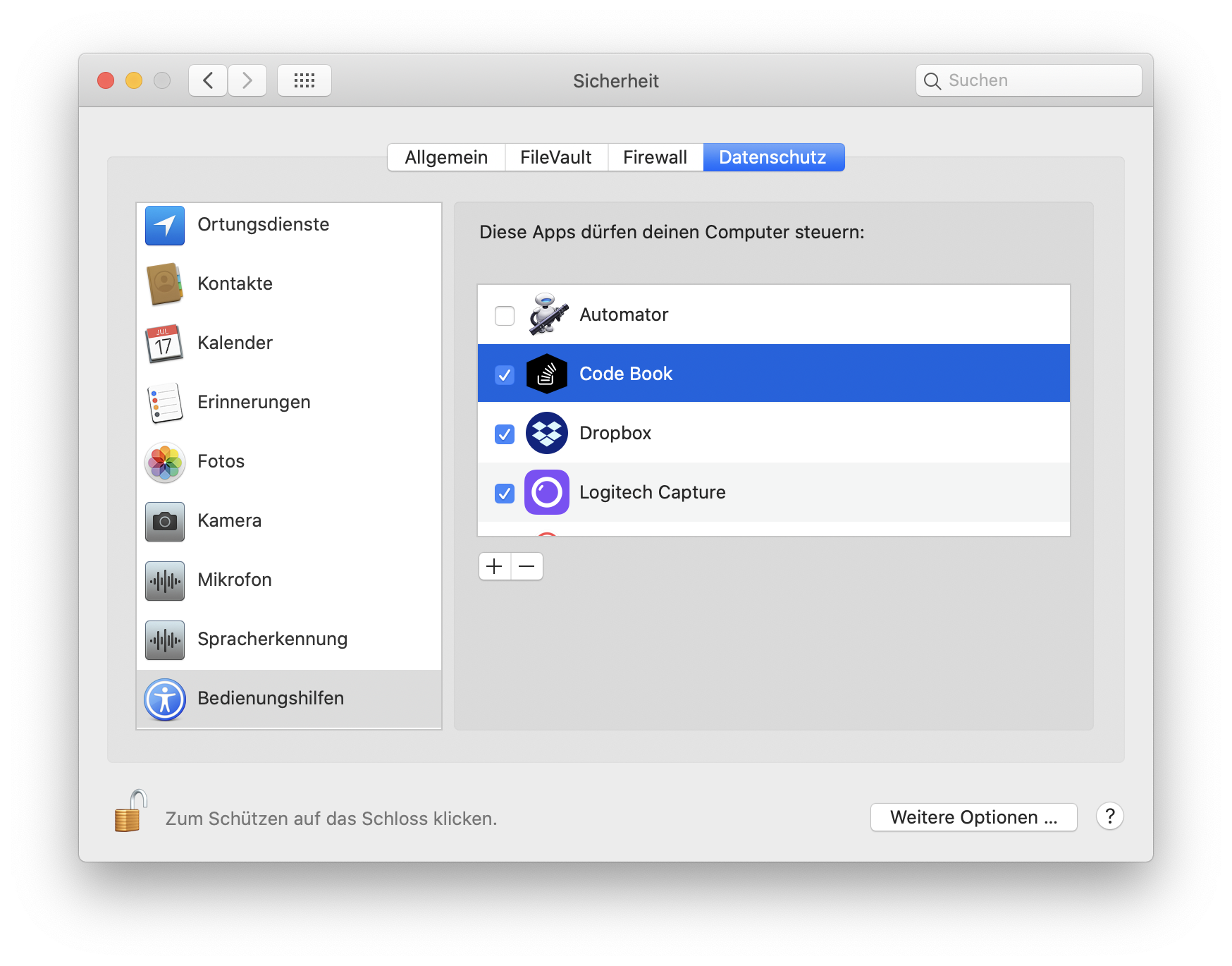Viewport: 1232px width, 966px height.
Task: Open help with the question mark button
Action: tap(1109, 817)
